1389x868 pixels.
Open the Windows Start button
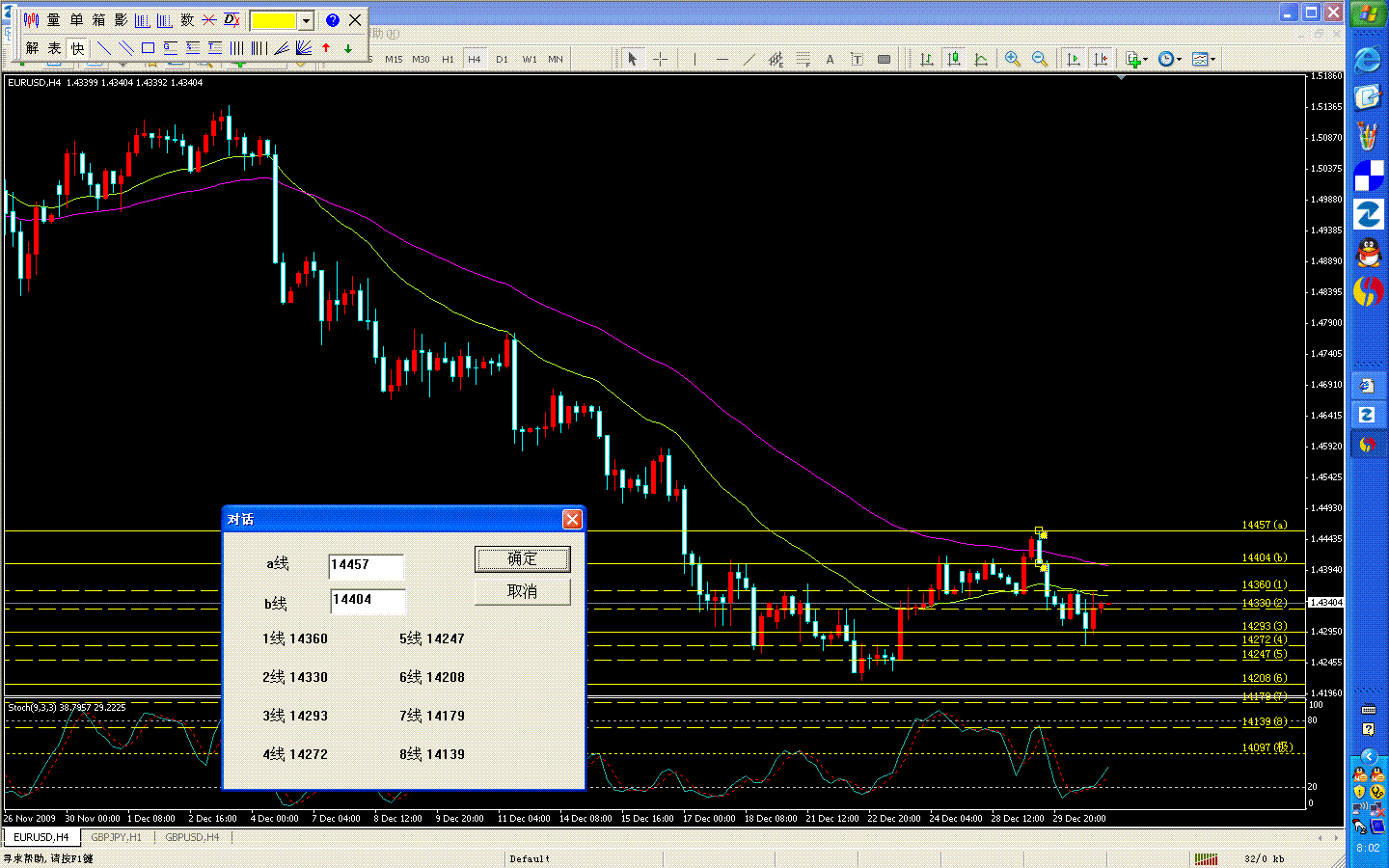[1368, 14]
